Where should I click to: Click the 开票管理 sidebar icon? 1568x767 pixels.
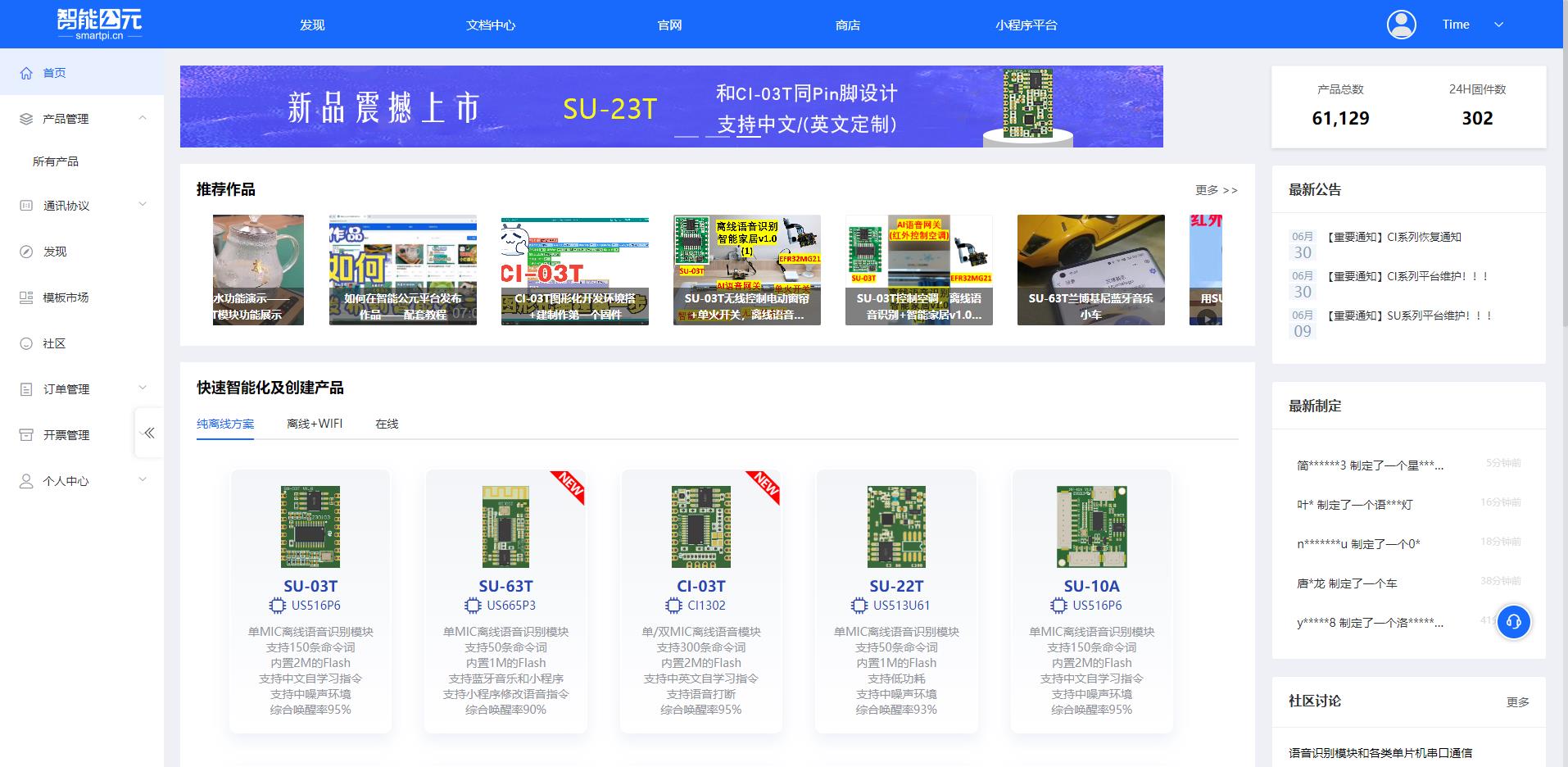[26, 435]
